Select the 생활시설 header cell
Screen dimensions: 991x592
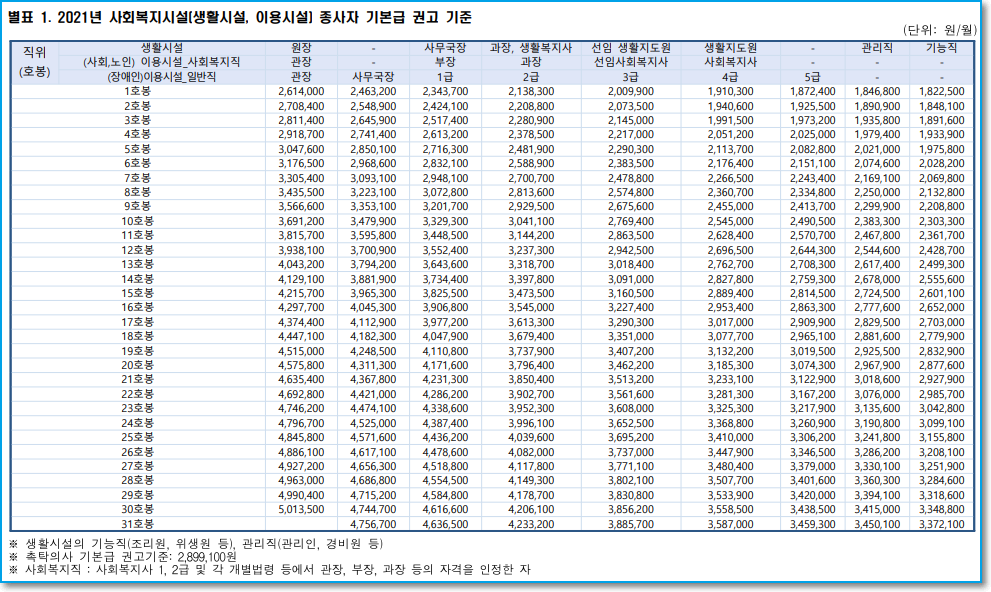point(162,48)
